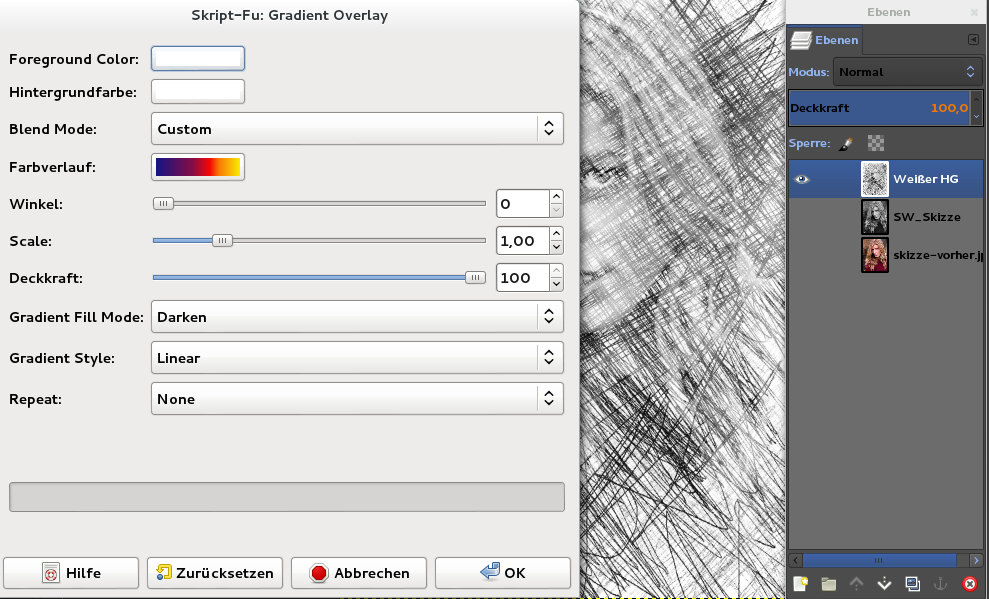Image resolution: width=989 pixels, height=599 pixels.
Task: Increase the Winkel value by one step
Action: pos(556,197)
